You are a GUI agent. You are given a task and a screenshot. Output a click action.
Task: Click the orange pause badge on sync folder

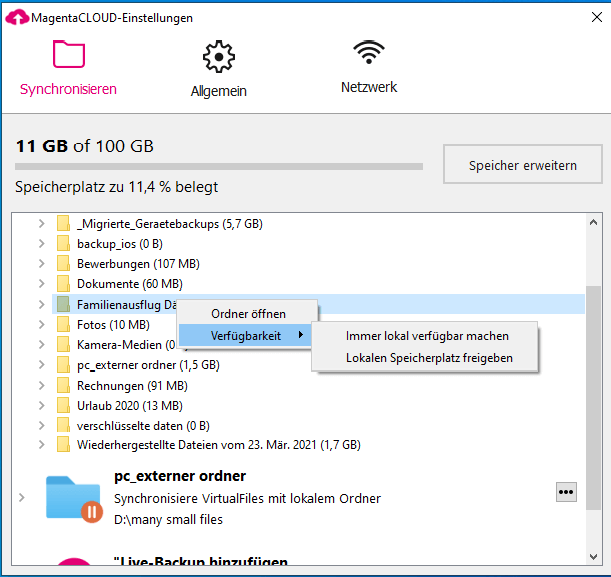(92, 512)
